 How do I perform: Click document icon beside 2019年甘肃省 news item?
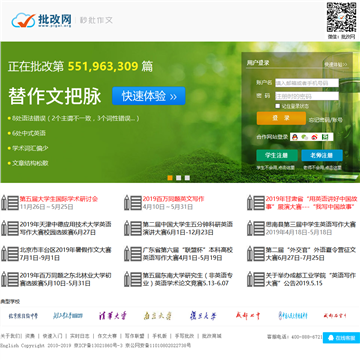tap(256, 203)
